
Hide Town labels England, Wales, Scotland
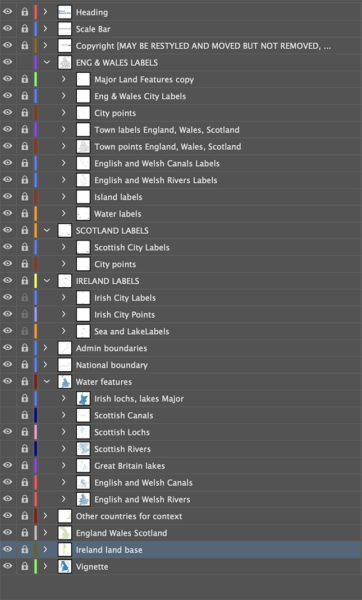tap(8, 130)
